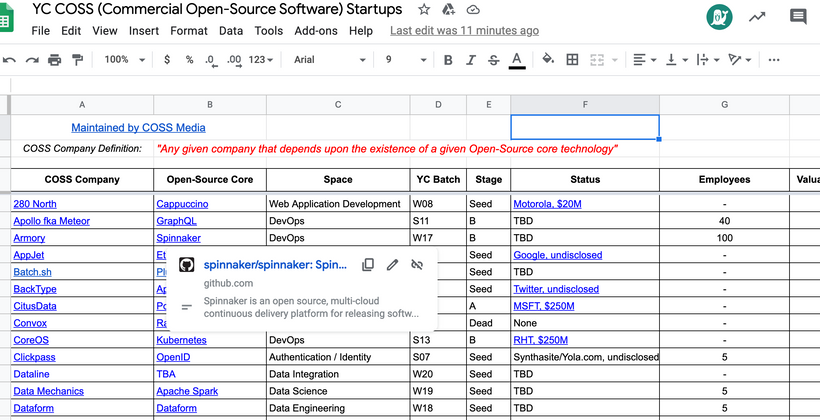The image size is (820, 420).
Task: Open the Arial font dropdown
Action: 329,60
